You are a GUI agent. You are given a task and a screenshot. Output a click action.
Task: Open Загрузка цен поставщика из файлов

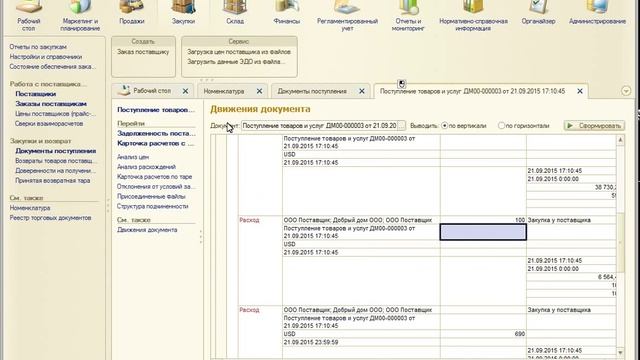(x=239, y=52)
